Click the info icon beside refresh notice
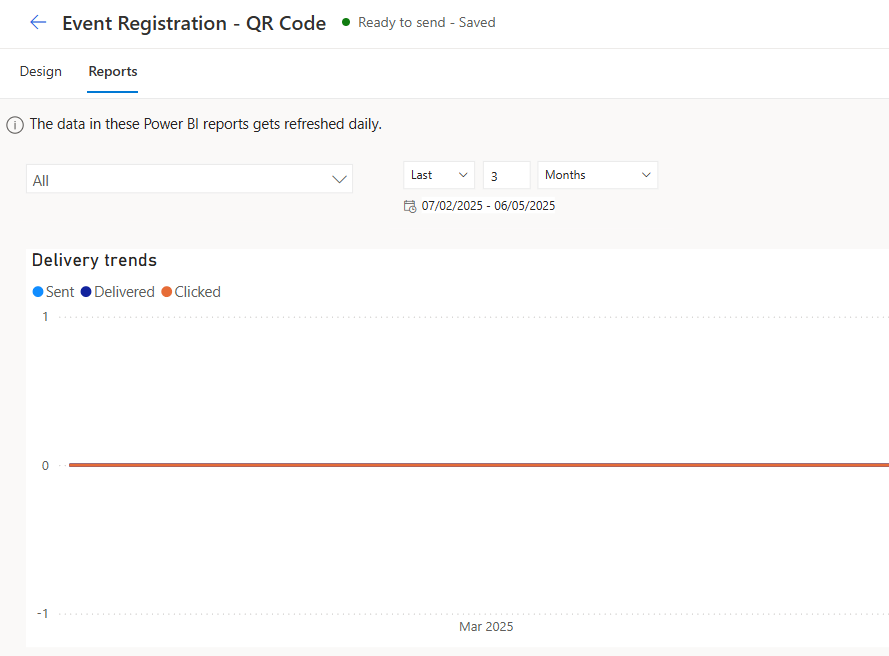Viewport: 889px width, 656px height. [15, 125]
